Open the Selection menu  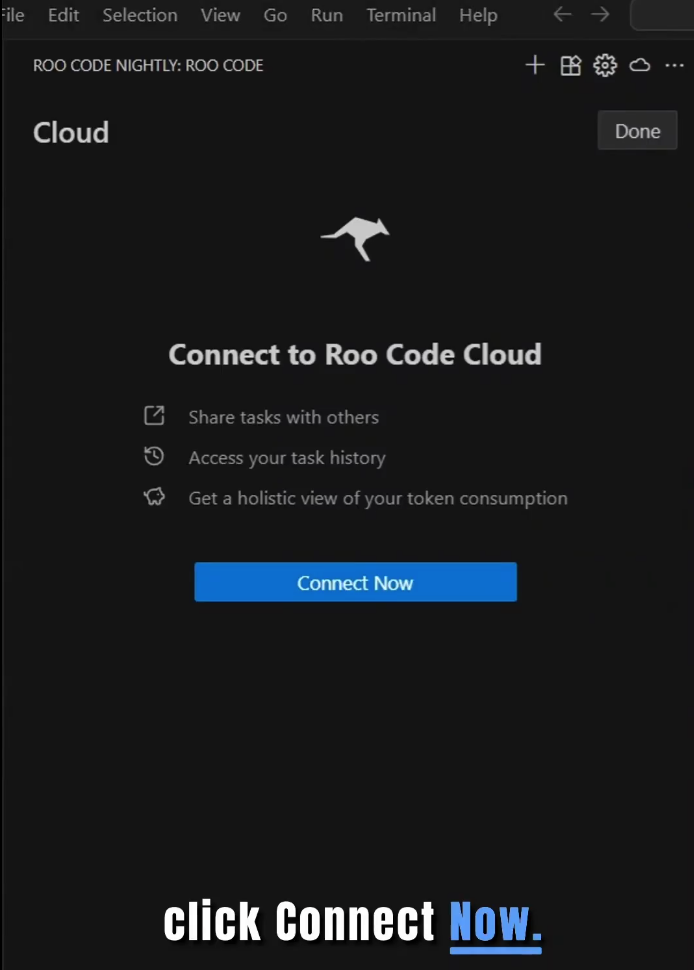click(x=139, y=15)
